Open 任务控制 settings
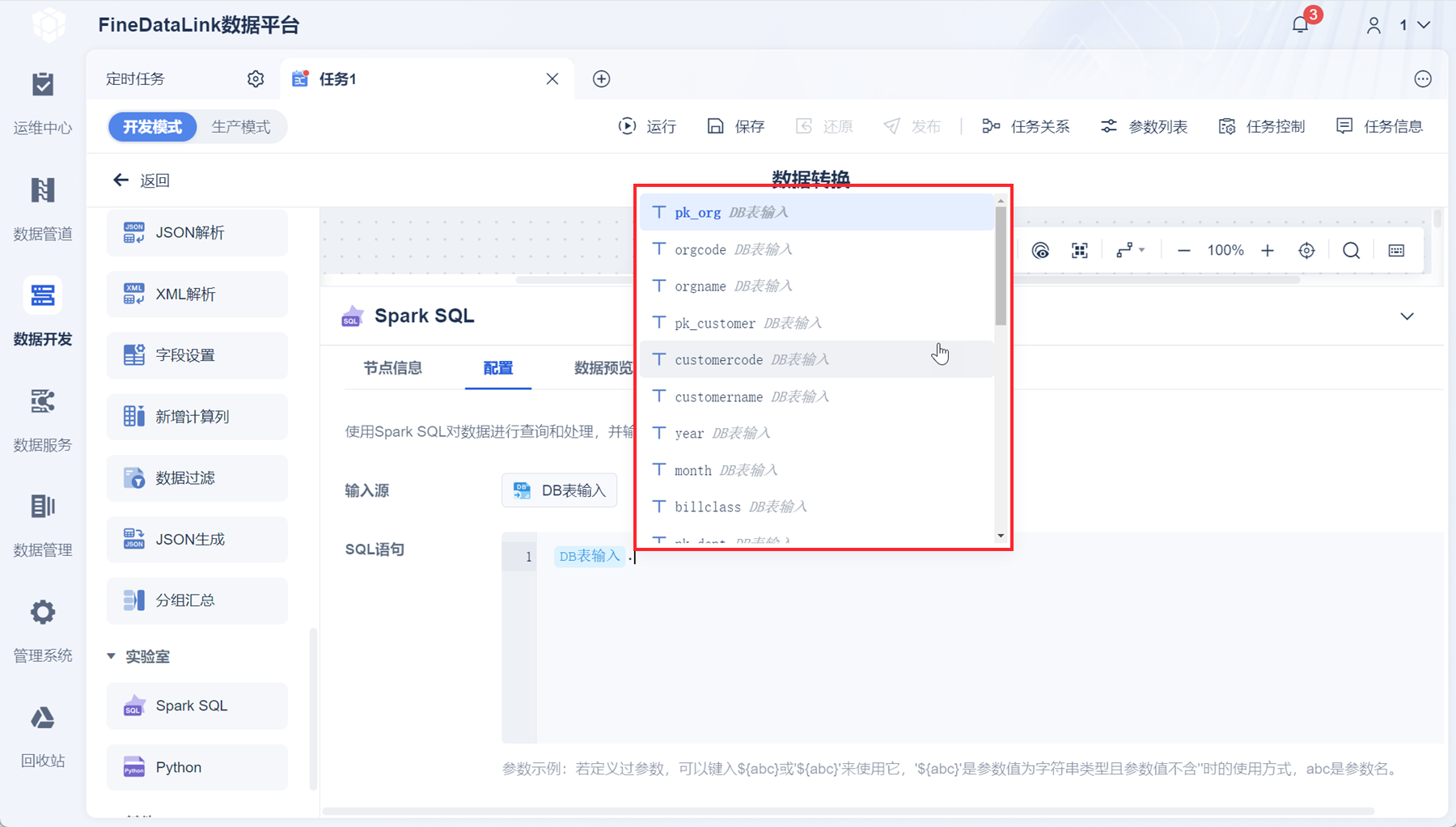The height and width of the screenshot is (827, 1456). [x=1262, y=126]
